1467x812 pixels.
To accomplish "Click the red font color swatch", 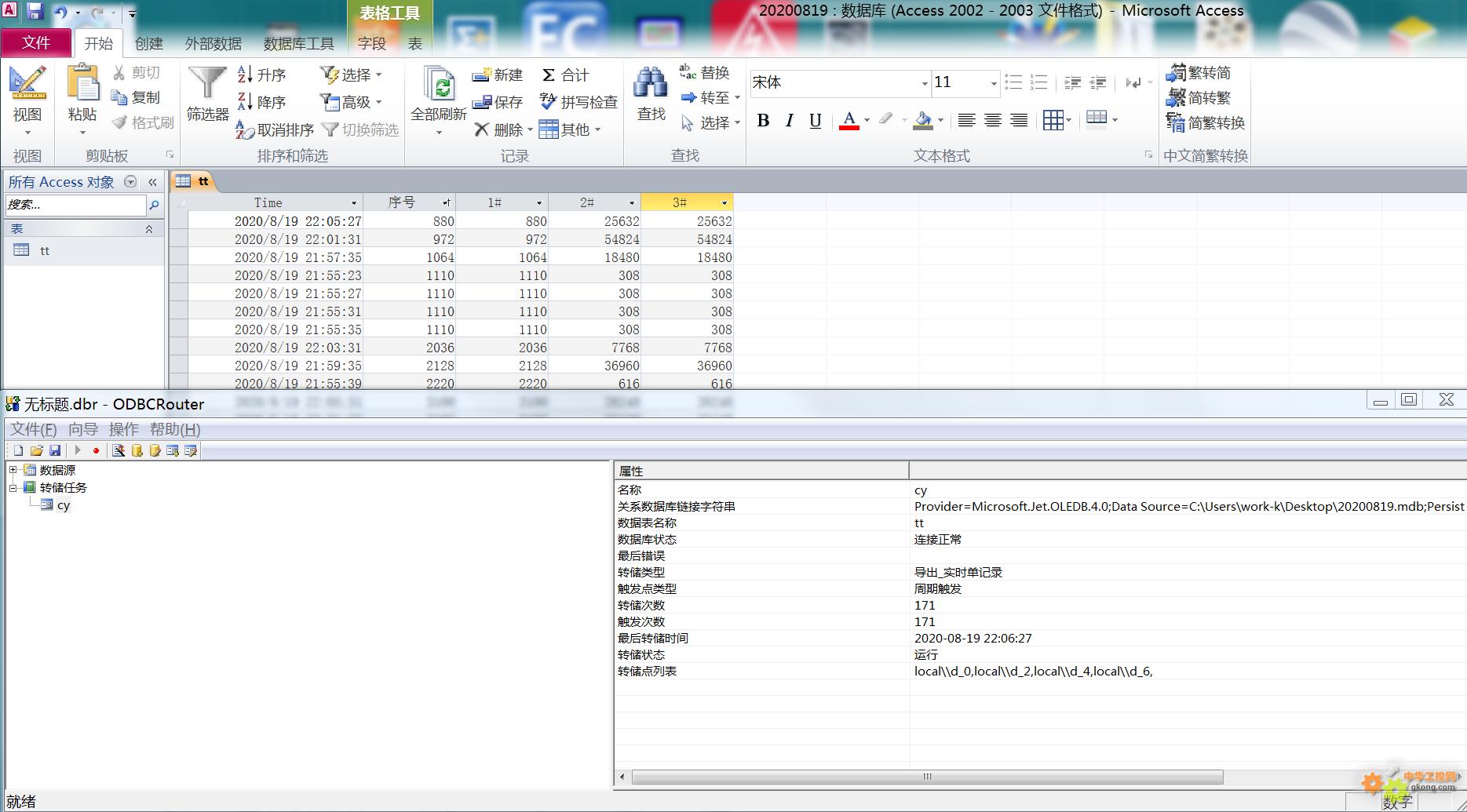I will coord(848,121).
